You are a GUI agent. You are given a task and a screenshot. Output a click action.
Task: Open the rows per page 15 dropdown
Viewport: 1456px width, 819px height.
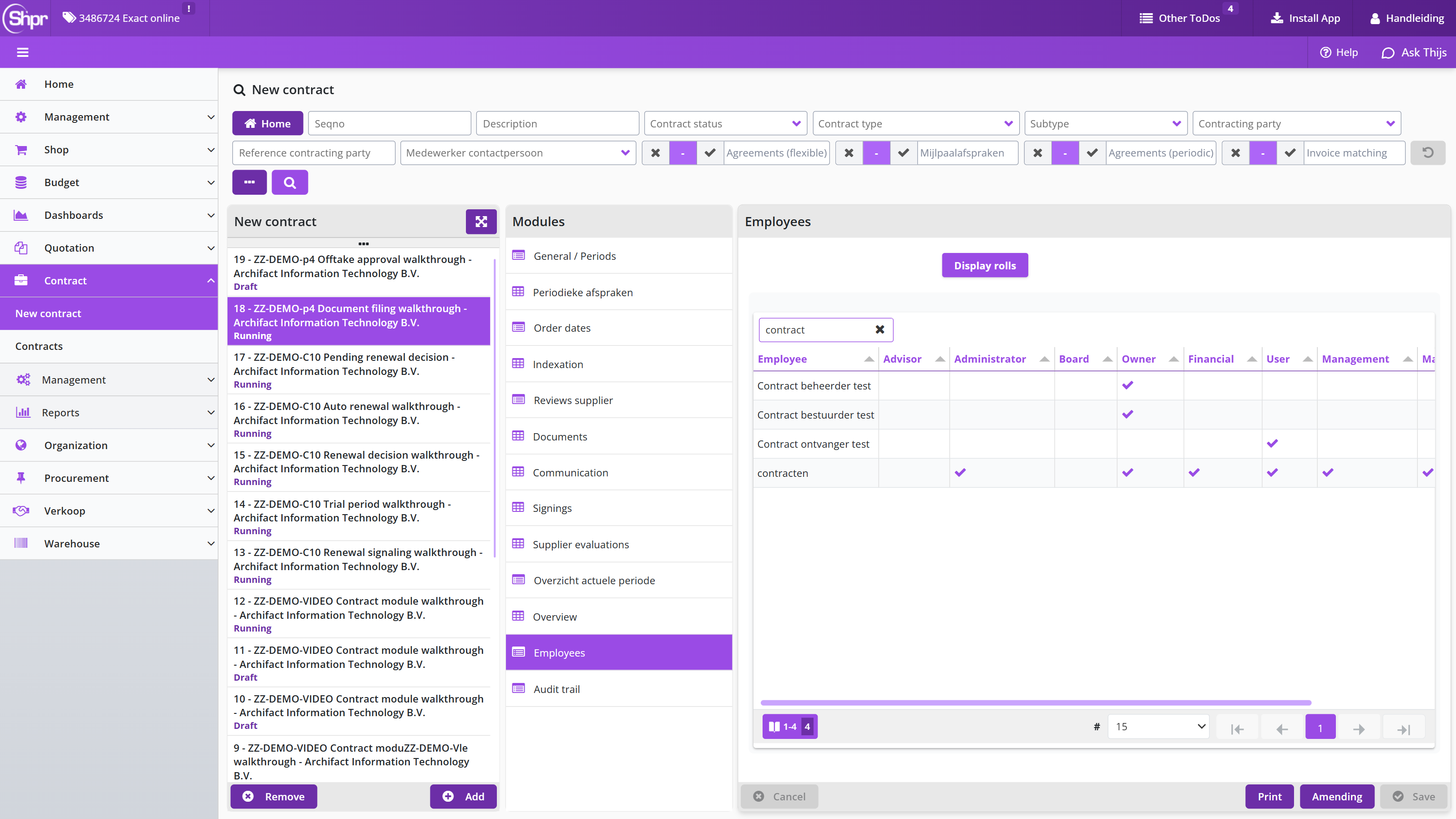(x=1158, y=727)
